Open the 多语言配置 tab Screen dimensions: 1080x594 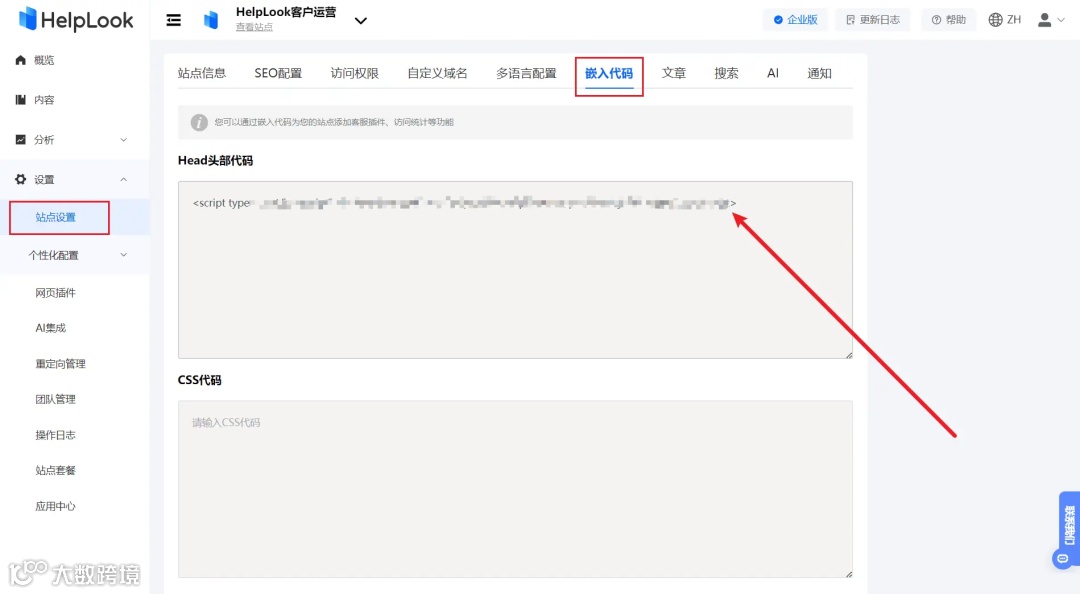click(525, 72)
